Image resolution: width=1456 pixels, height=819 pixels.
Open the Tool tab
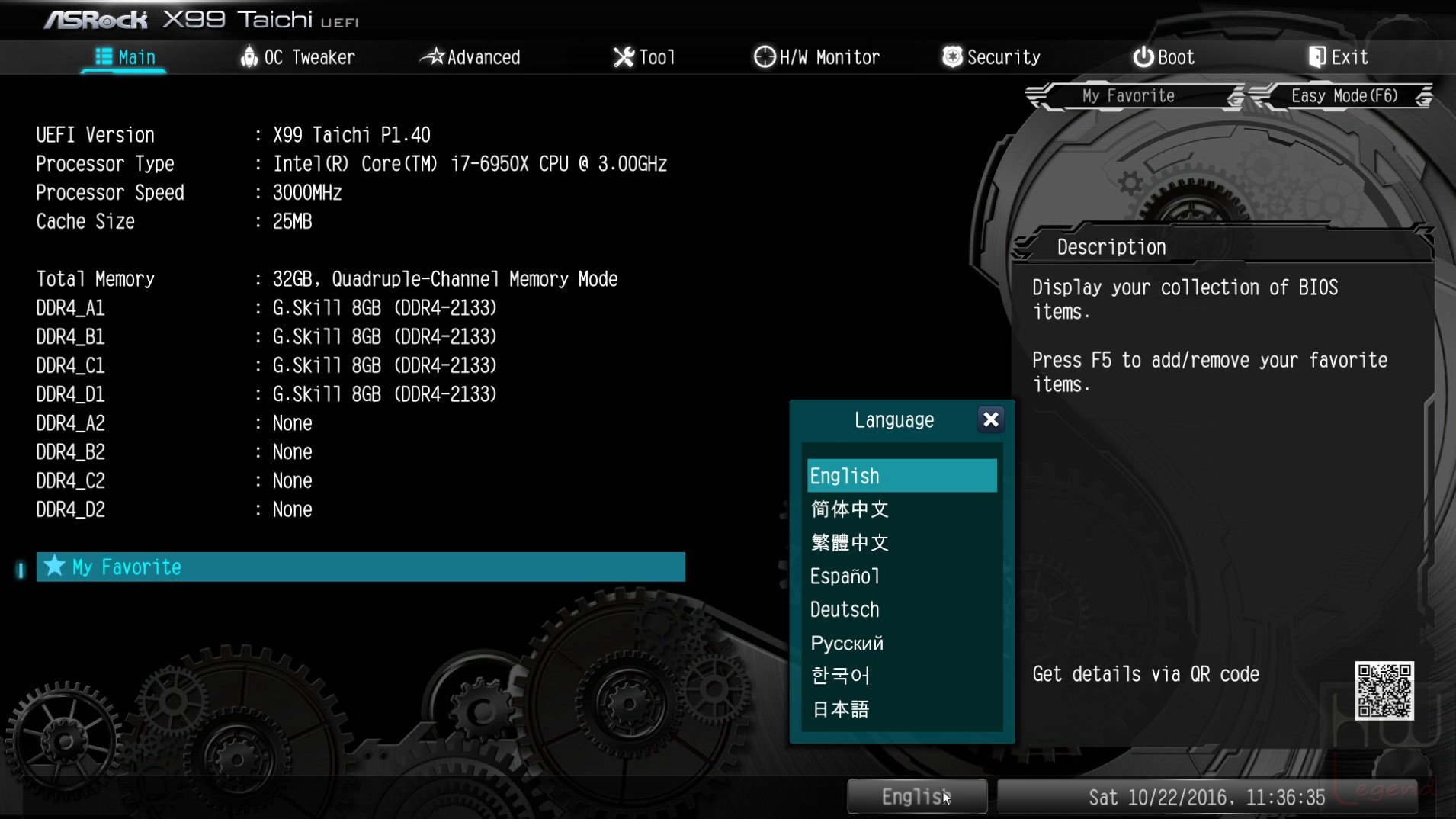point(644,57)
